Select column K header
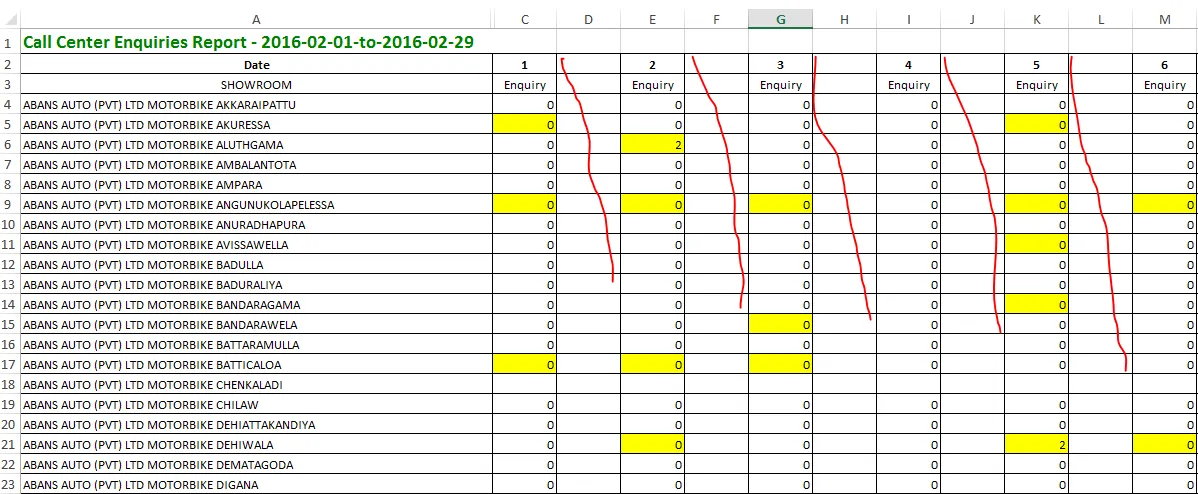The image size is (1198, 494). [x=1036, y=20]
